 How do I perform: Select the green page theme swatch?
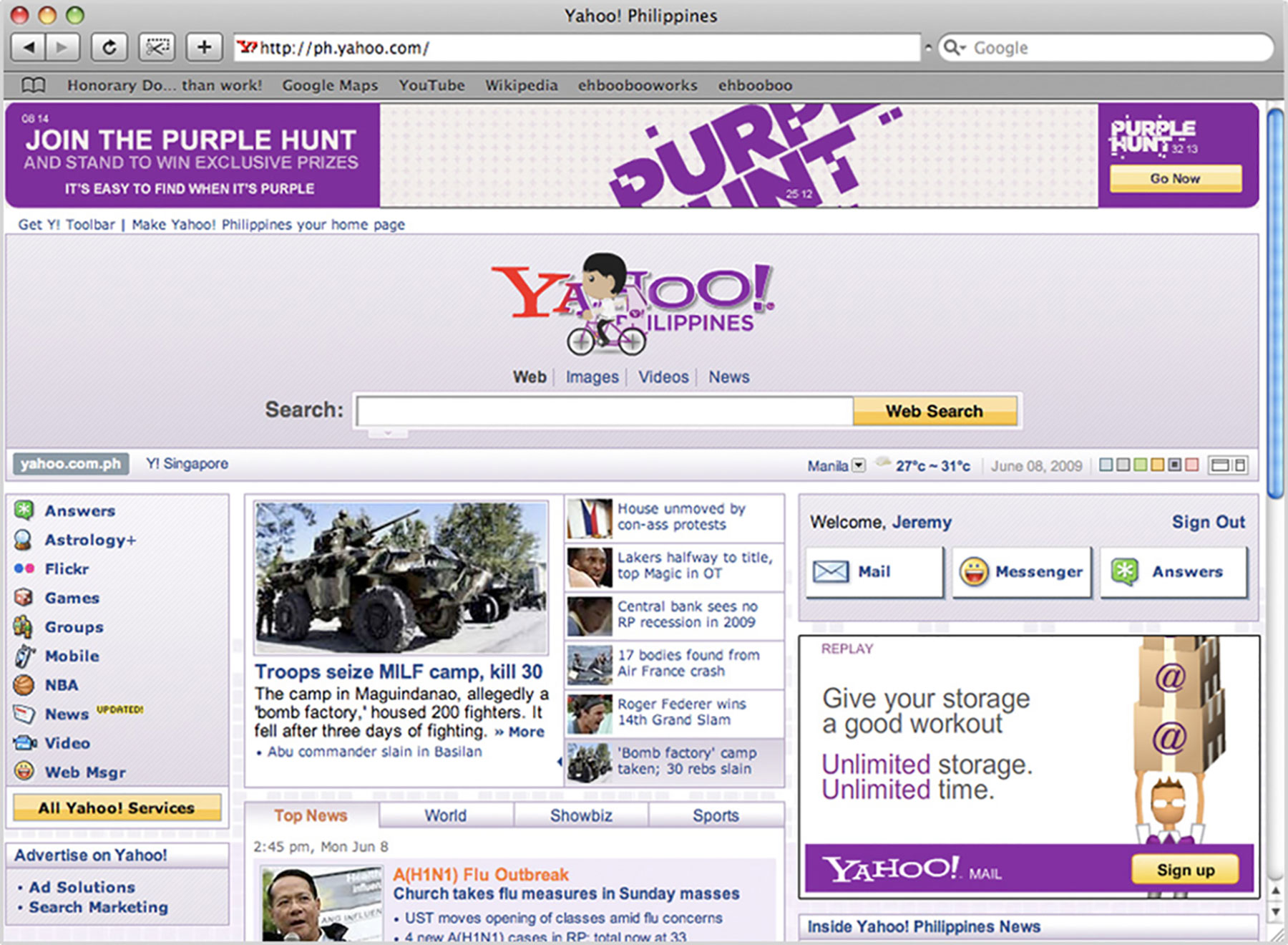click(x=1140, y=465)
